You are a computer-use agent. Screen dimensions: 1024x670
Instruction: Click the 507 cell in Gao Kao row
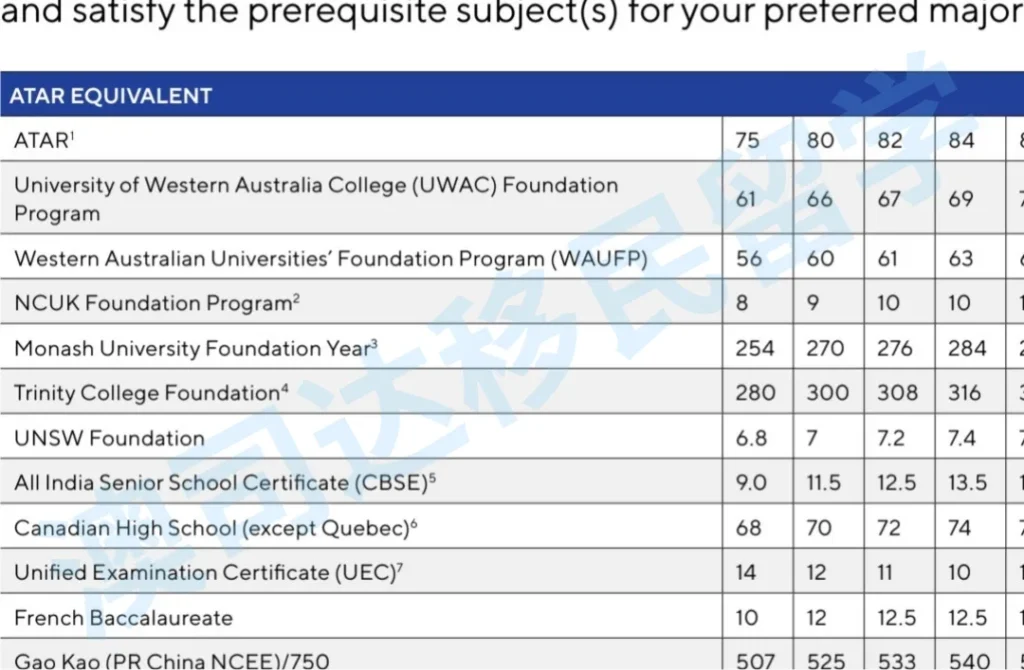[754, 659]
